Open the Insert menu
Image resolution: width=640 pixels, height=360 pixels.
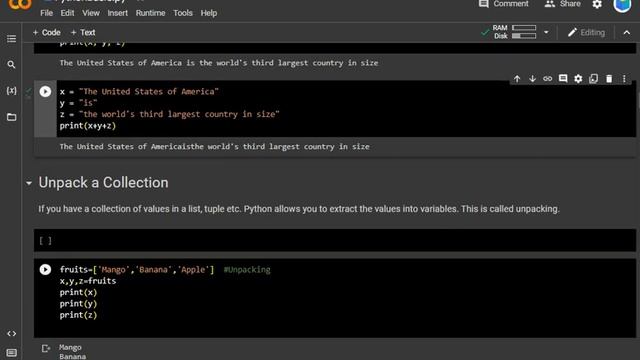pos(118,13)
